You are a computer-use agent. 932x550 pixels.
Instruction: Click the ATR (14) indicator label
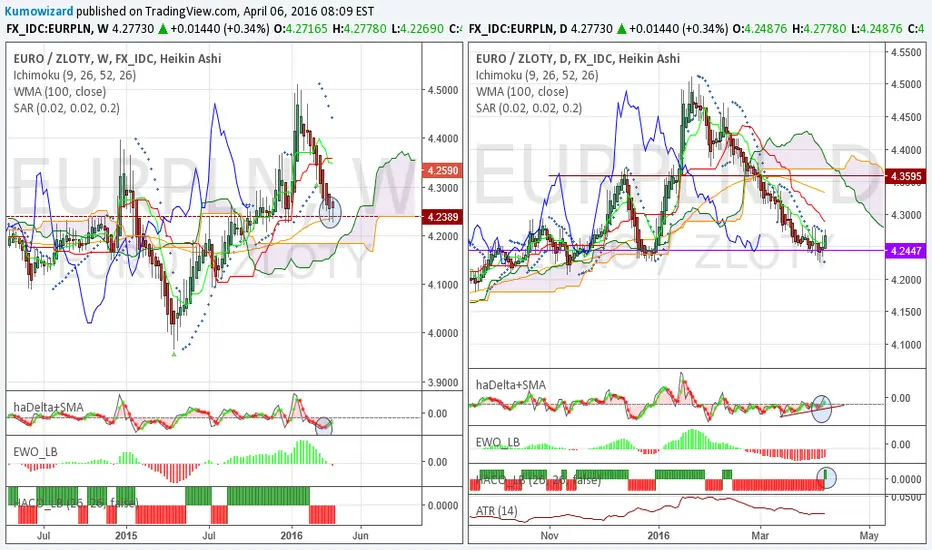tap(496, 511)
